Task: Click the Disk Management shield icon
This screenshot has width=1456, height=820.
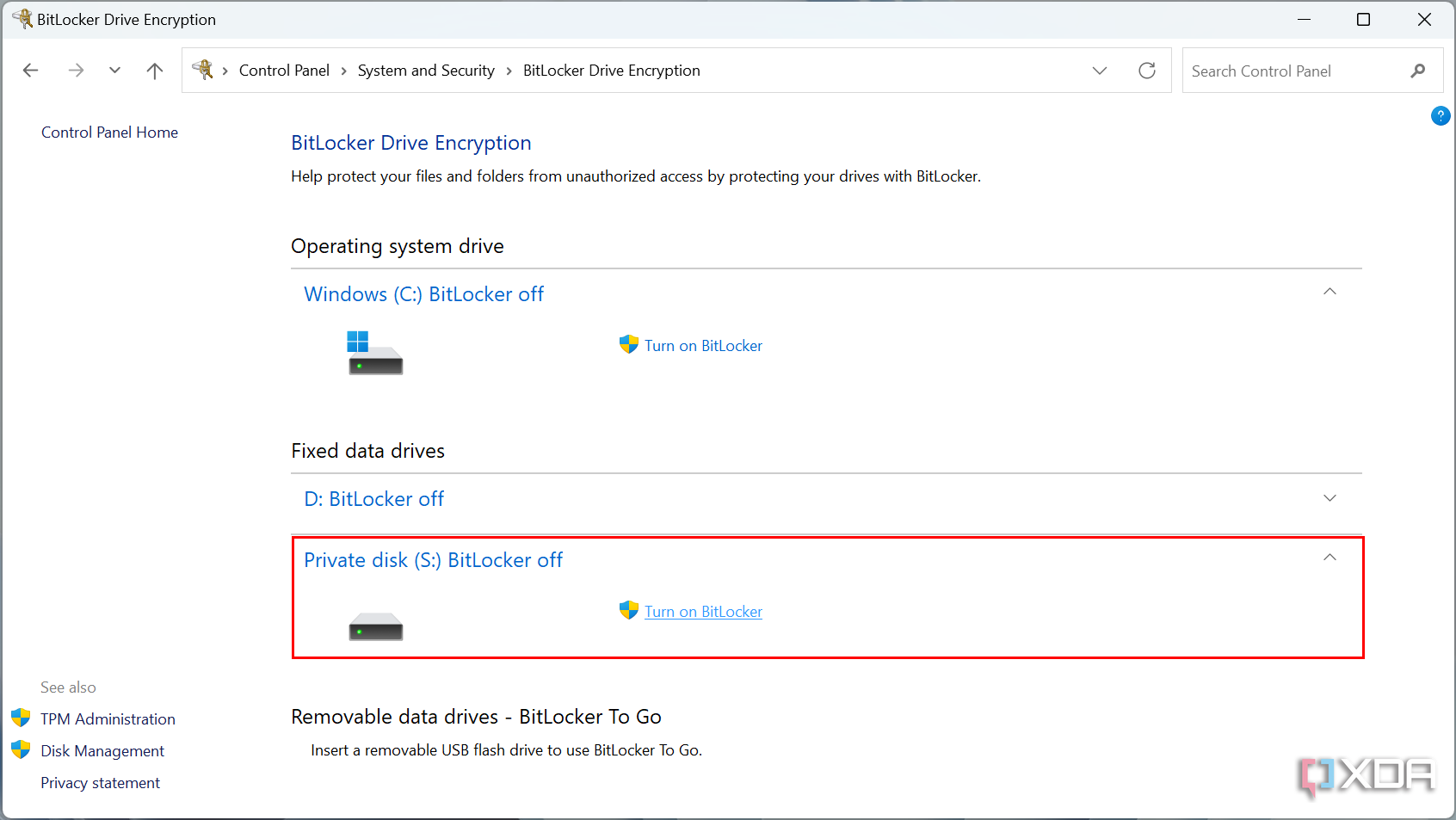Action: (21, 749)
